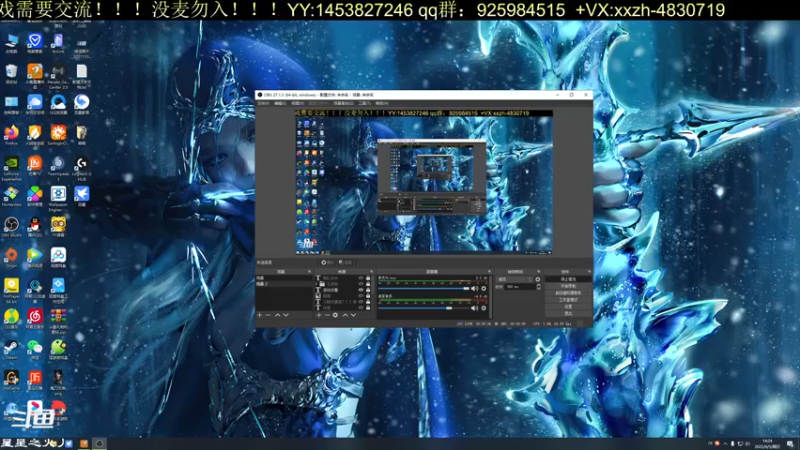Toggle lock of the image source

tap(368, 295)
